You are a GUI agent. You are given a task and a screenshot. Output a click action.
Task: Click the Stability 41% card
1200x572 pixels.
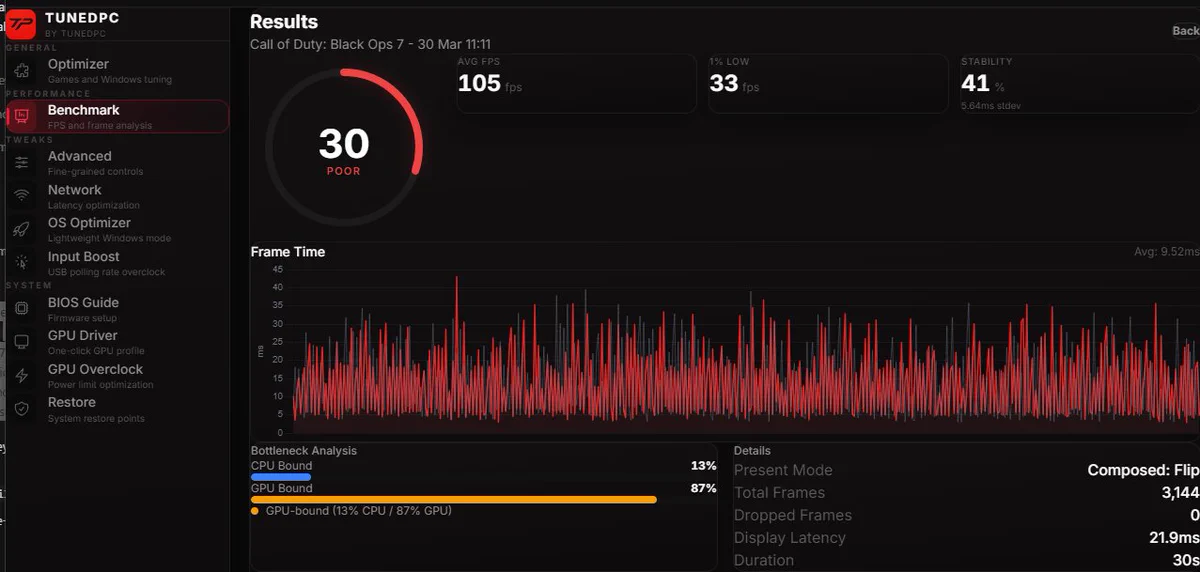pyautogui.click(x=1080, y=83)
